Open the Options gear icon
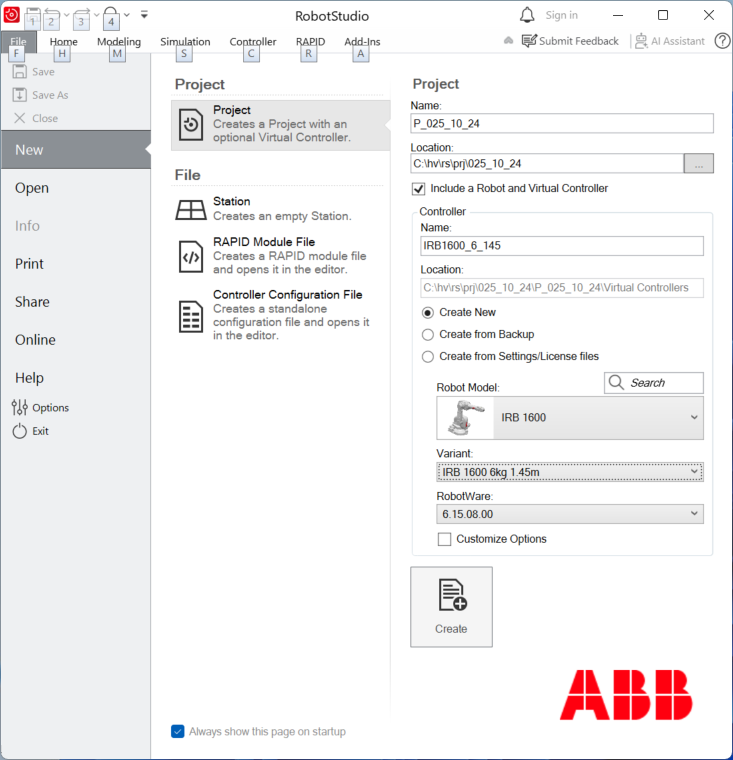The width and height of the screenshot is (733, 760). (20, 408)
